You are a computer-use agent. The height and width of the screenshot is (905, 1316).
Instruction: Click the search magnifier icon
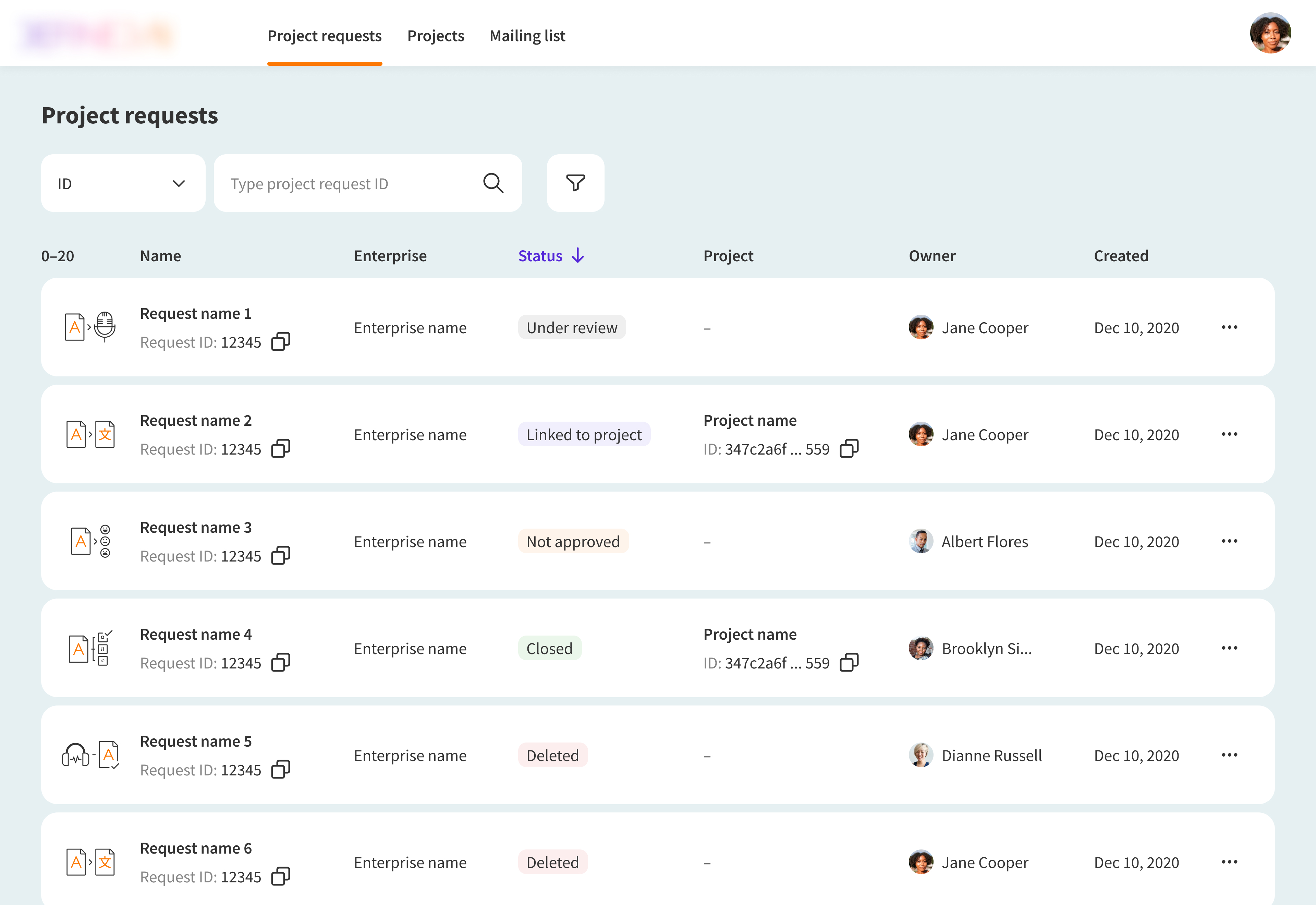pos(492,183)
